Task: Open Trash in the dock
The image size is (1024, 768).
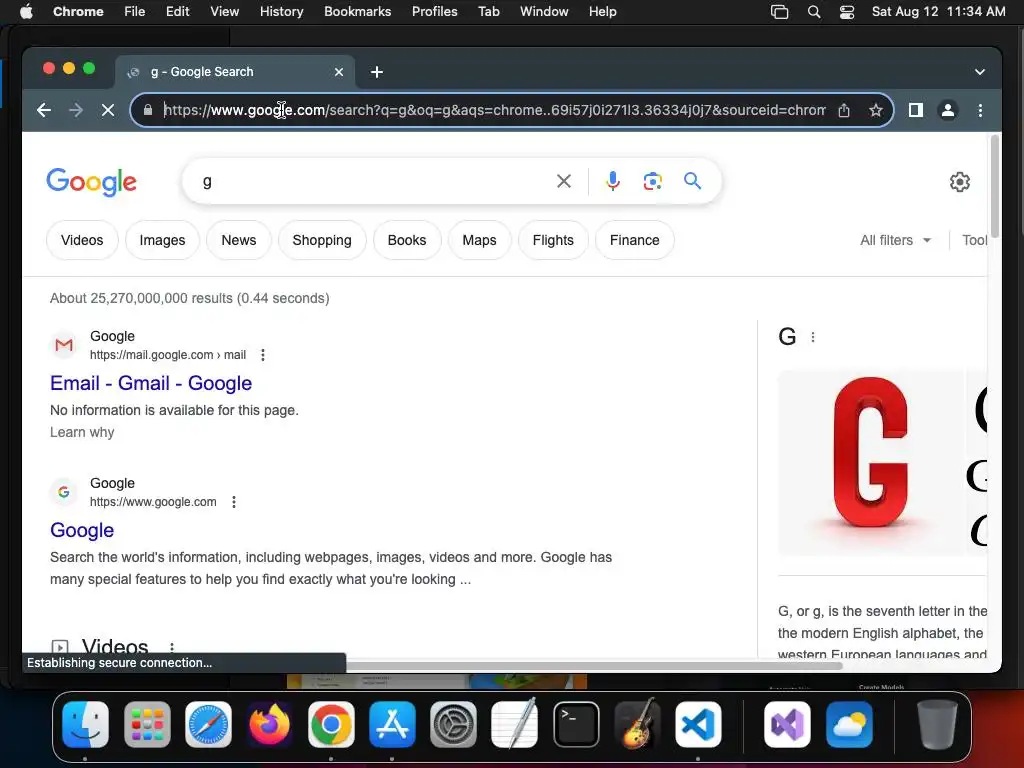Action: [x=937, y=724]
